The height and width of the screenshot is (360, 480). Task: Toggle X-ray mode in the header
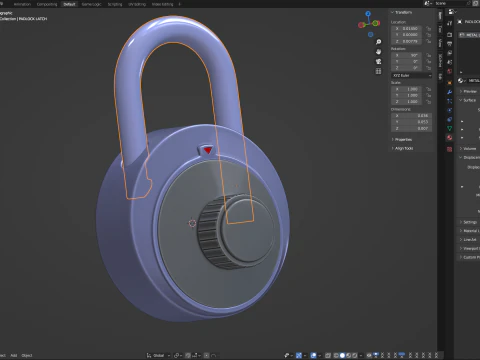(328, 355)
